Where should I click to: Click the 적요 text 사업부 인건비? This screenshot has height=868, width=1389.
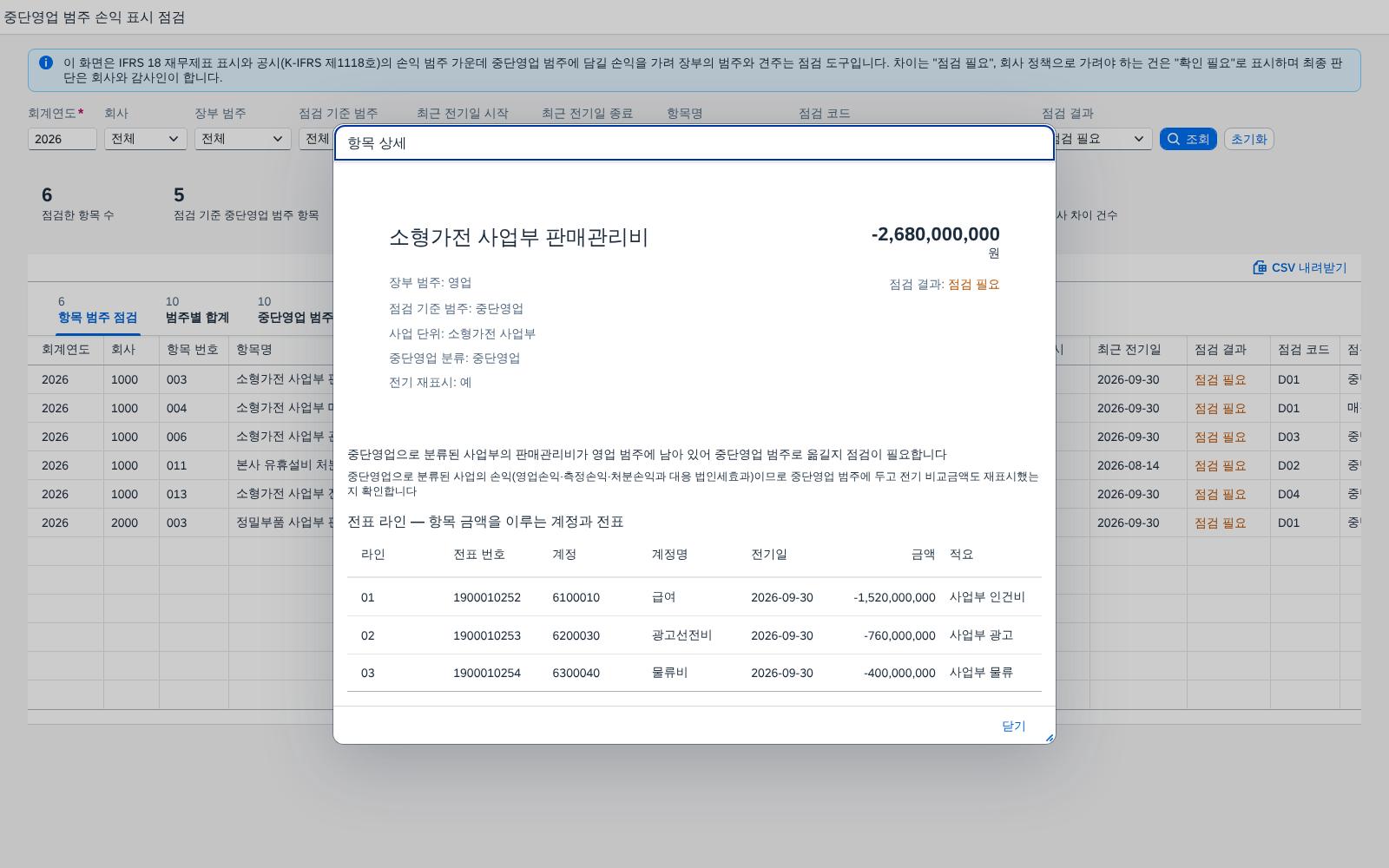click(x=987, y=597)
